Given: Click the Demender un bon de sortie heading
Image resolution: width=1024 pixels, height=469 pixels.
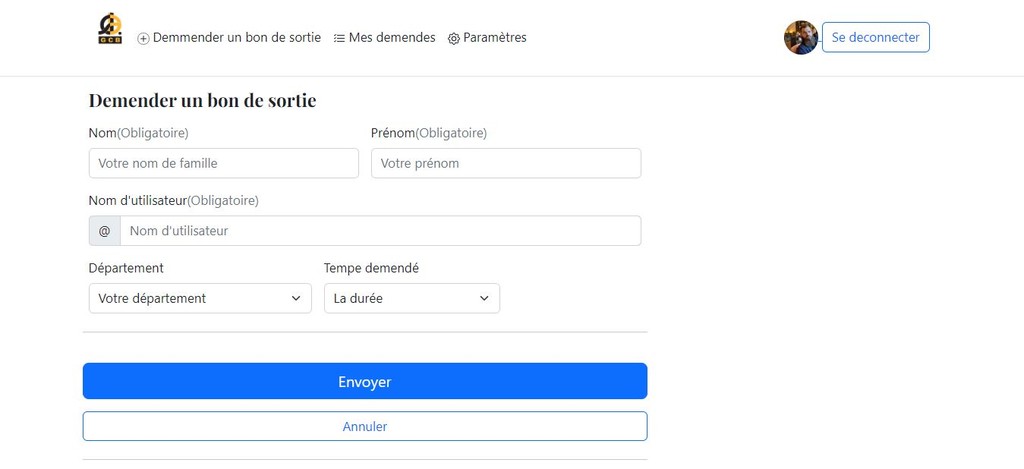Looking at the screenshot, I should coord(202,101).
